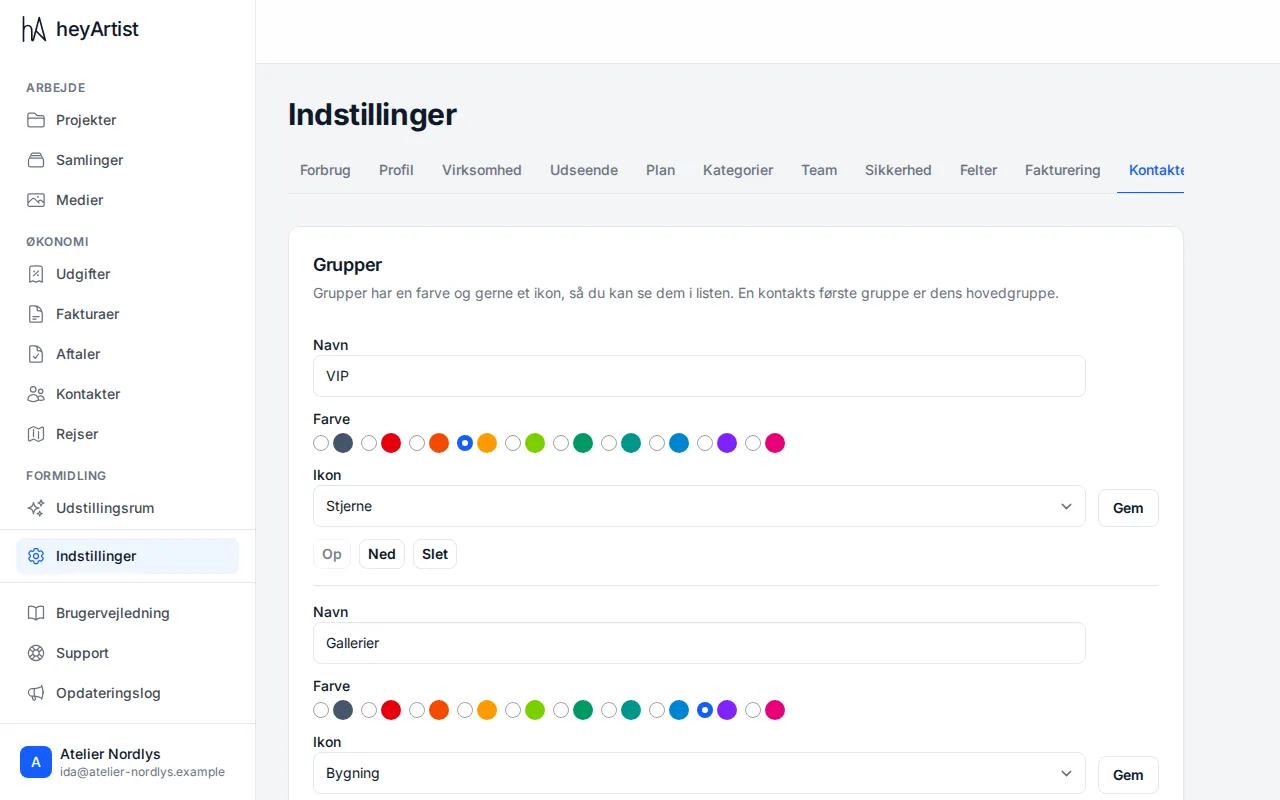Click the Udgifter receipt icon
This screenshot has width=1280, height=800.
tap(36, 274)
